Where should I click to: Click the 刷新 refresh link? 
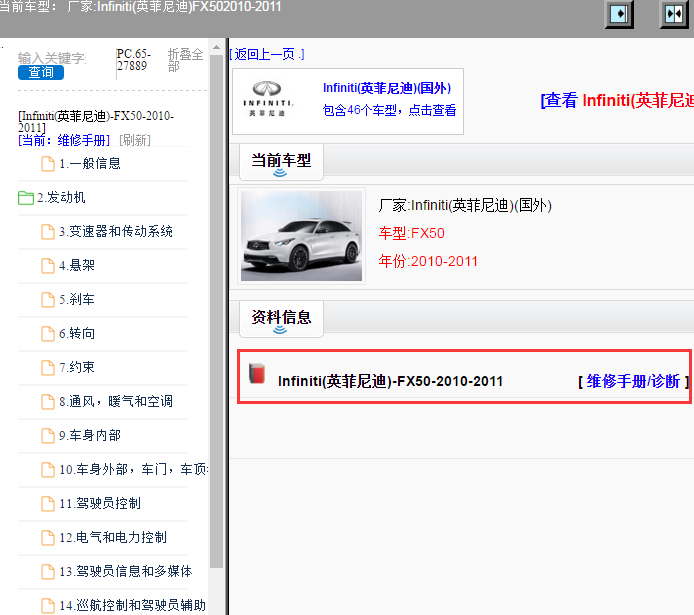click(x=135, y=140)
